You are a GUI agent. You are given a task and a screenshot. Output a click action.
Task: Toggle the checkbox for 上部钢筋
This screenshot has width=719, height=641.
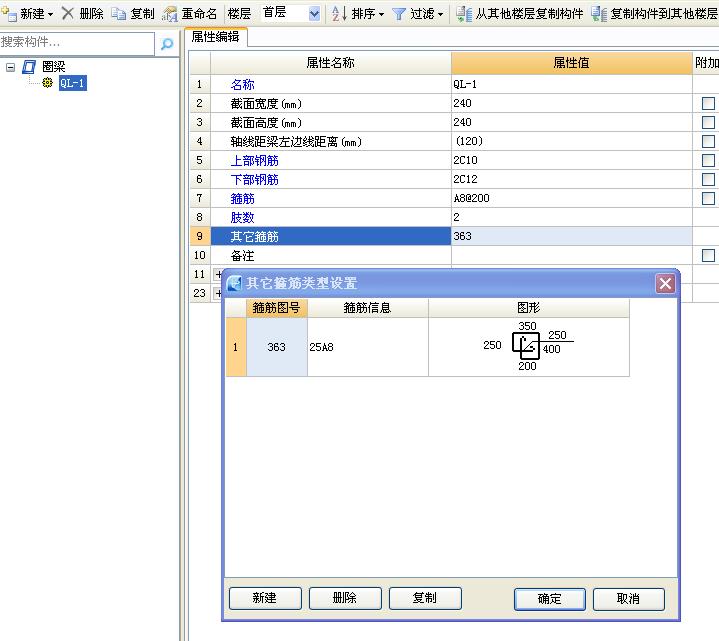[708, 160]
